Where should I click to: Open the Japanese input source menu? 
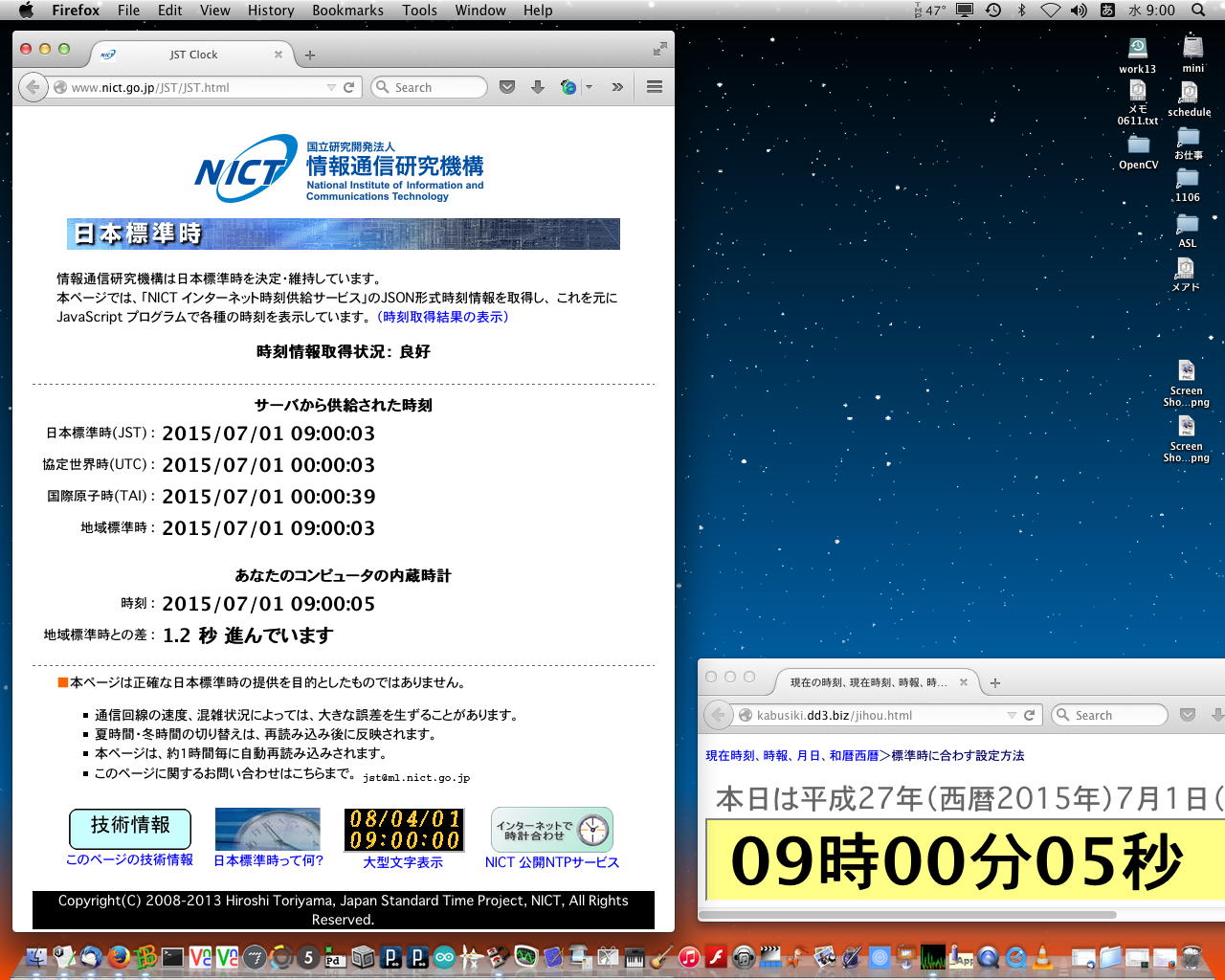pos(1107,11)
